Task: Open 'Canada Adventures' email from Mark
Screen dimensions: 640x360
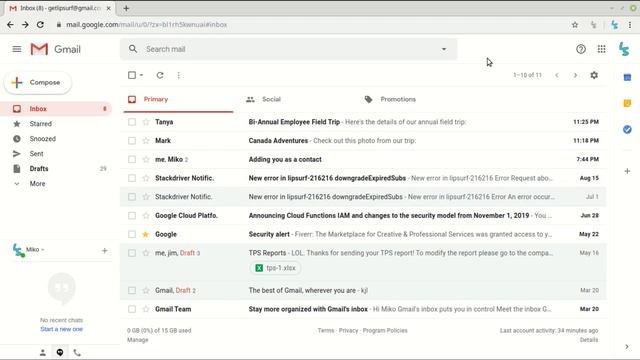Action: click(x=363, y=140)
